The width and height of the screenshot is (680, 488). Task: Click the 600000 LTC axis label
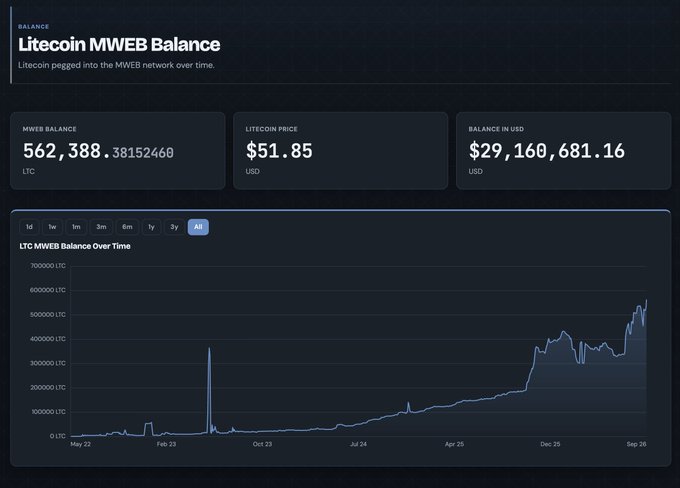[48, 290]
